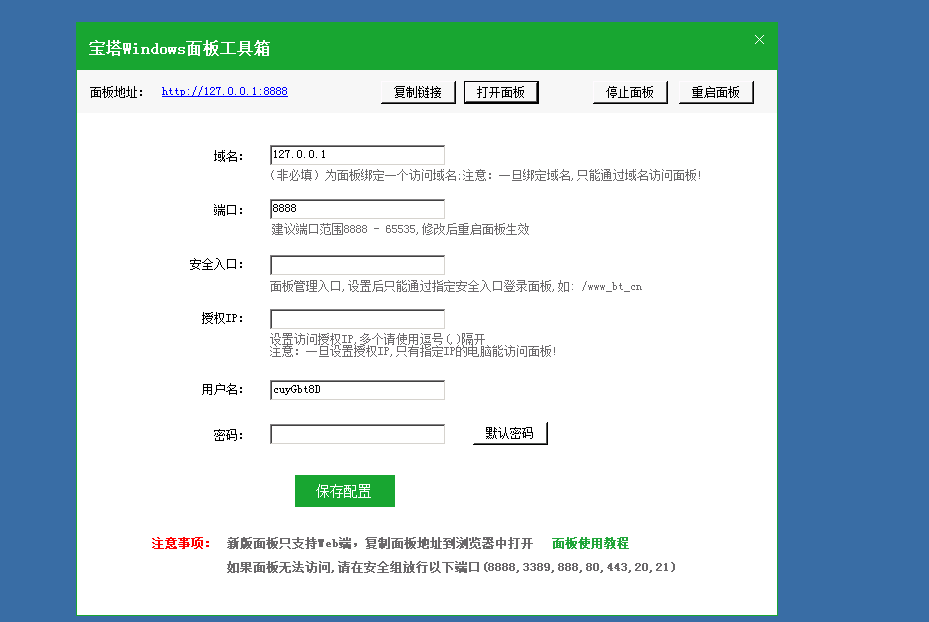Close the 宝塔Windows面板工具箱 window
The width and height of the screenshot is (929, 622).
[759, 40]
